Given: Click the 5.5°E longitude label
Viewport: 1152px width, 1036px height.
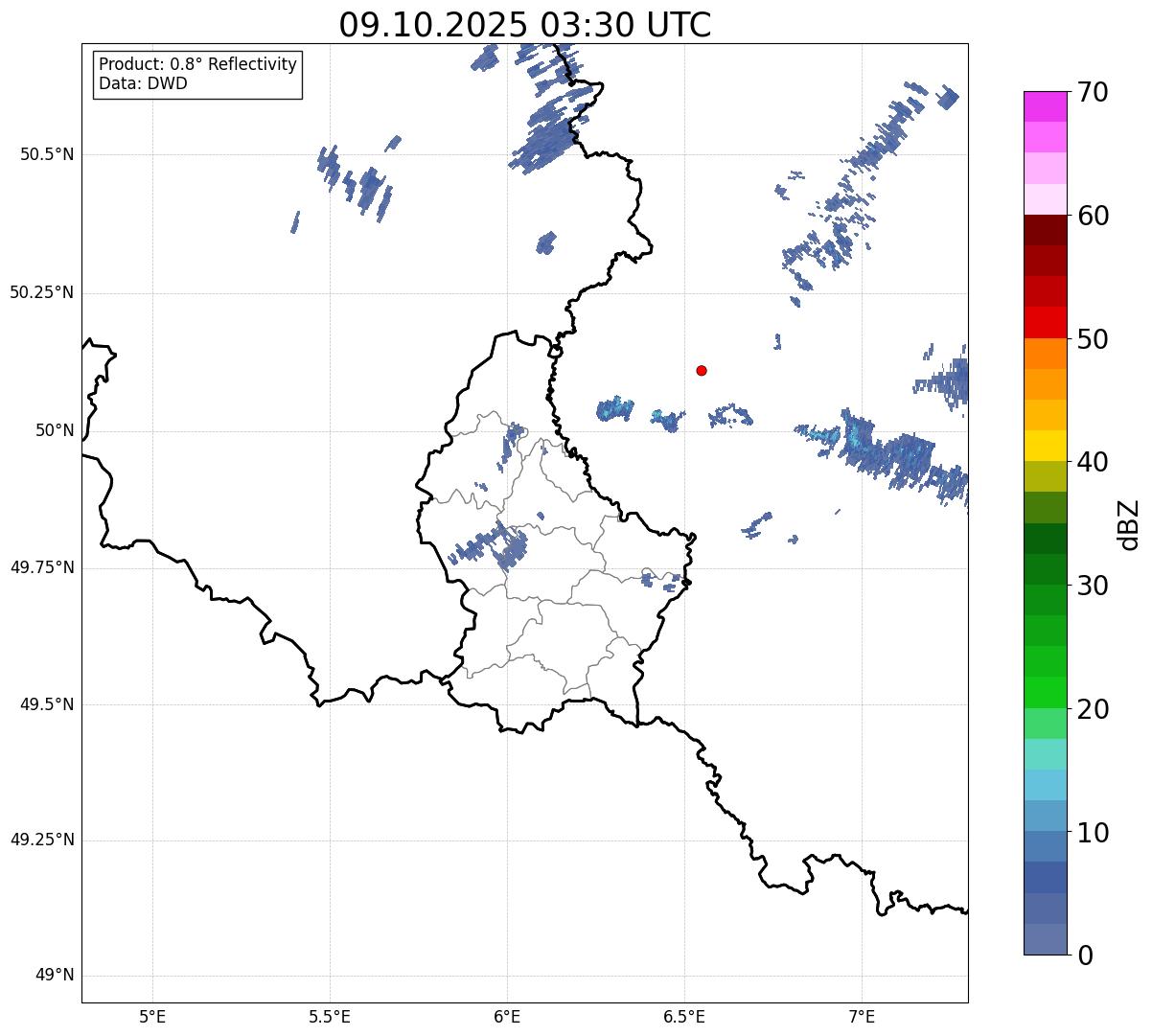Looking at the screenshot, I should [330, 1017].
